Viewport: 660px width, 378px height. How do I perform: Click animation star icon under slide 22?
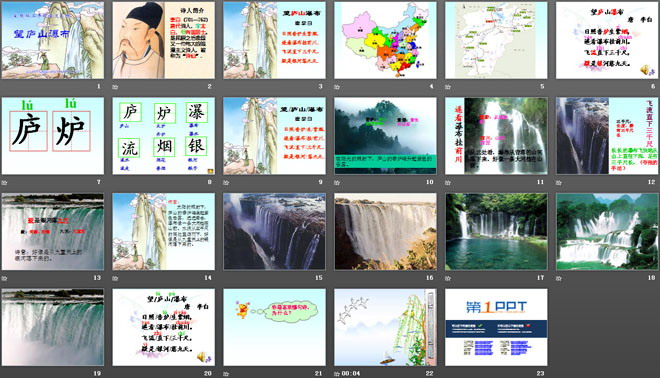337,373
